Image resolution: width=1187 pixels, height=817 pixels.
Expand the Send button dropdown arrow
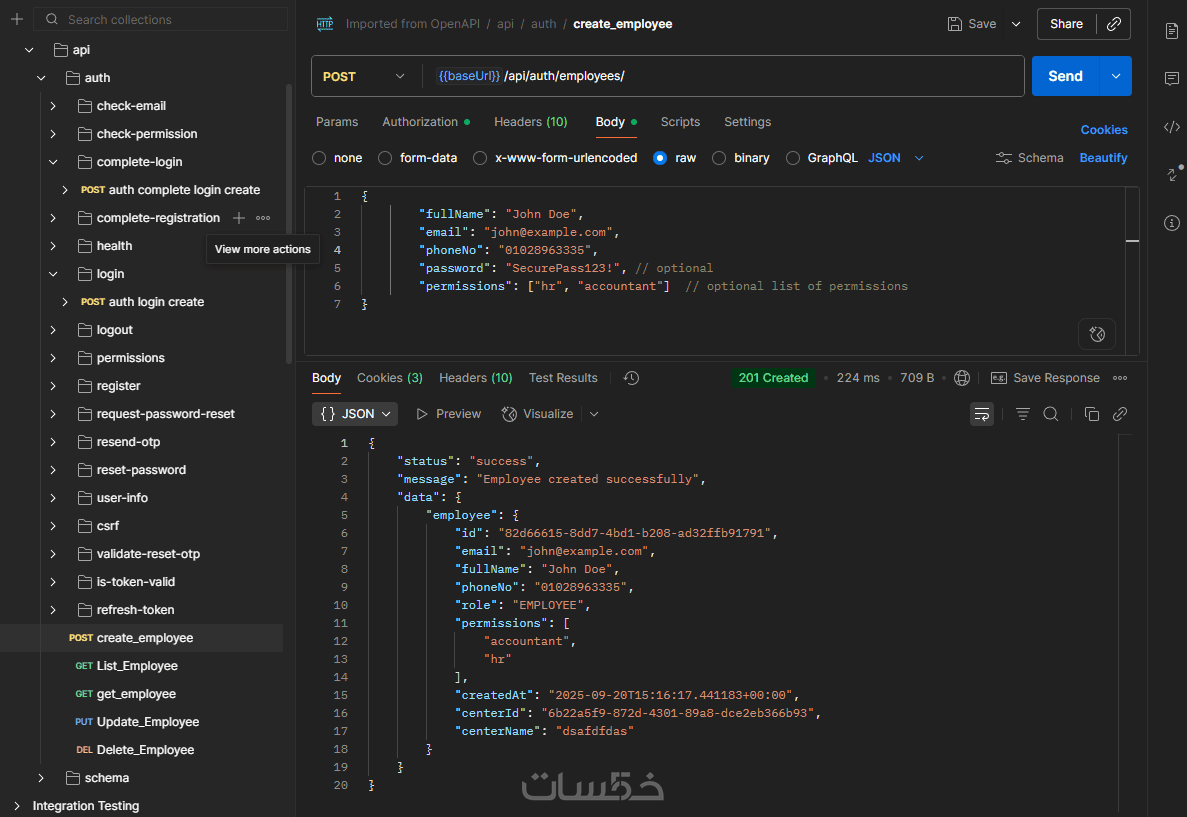pyautogui.click(x=1116, y=76)
